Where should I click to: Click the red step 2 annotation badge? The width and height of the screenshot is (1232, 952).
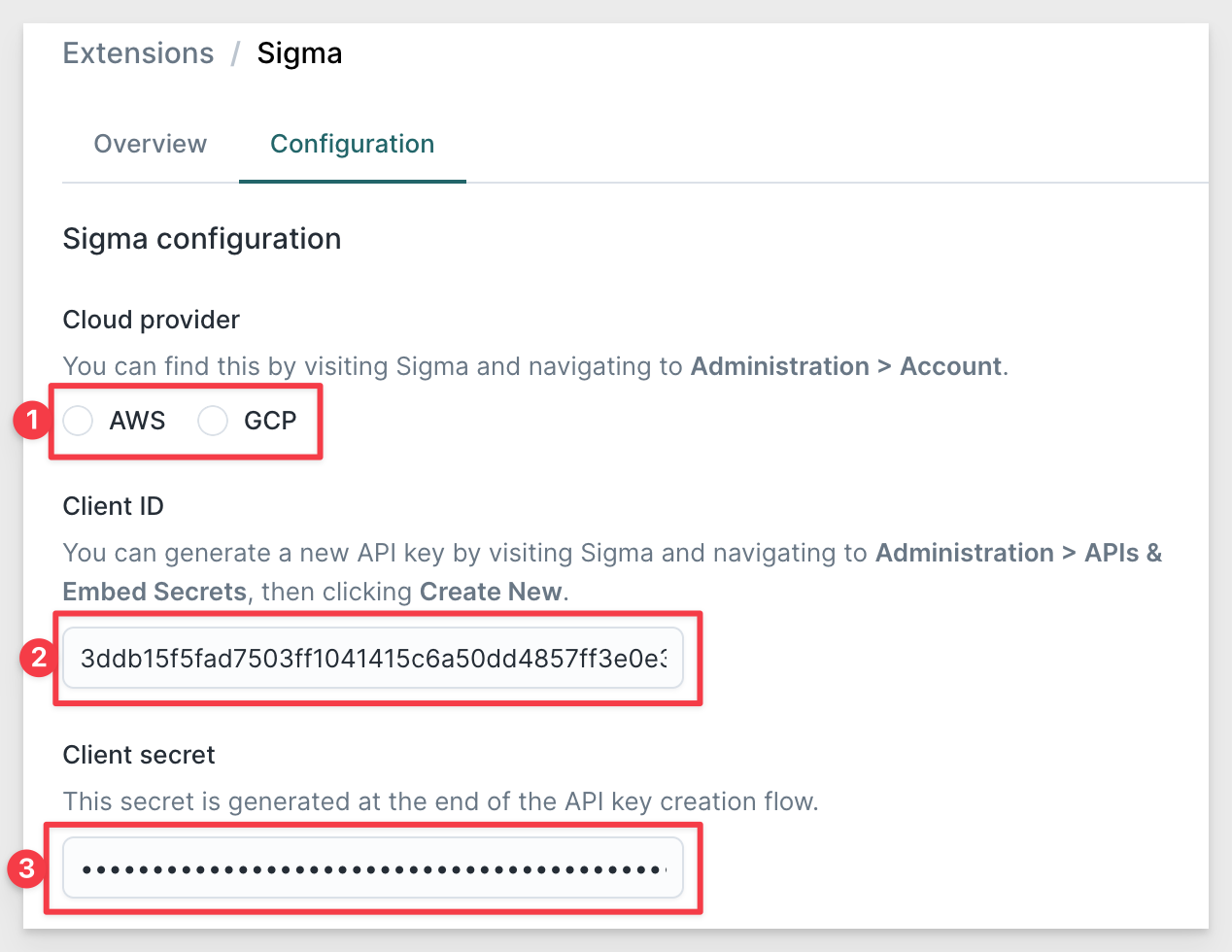[x=39, y=658]
